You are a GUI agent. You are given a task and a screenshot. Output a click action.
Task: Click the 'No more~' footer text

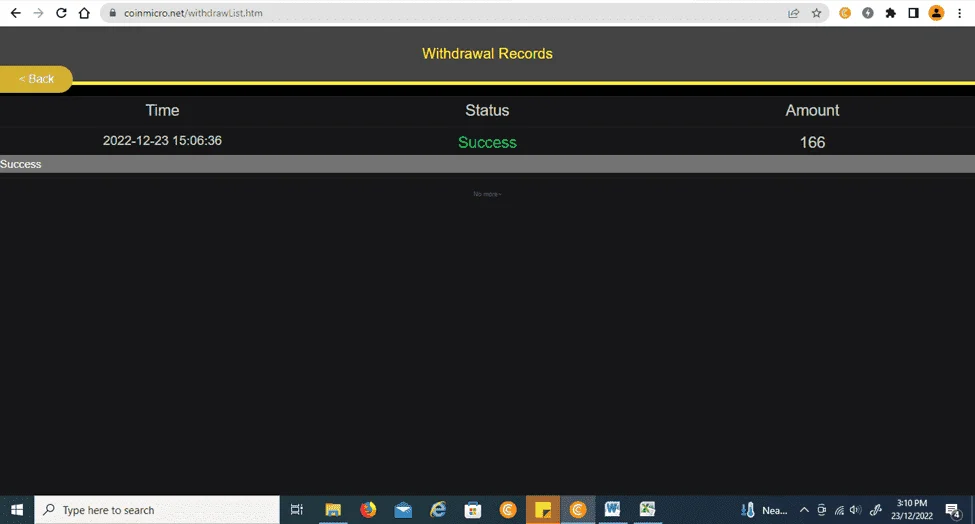(487, 194)
